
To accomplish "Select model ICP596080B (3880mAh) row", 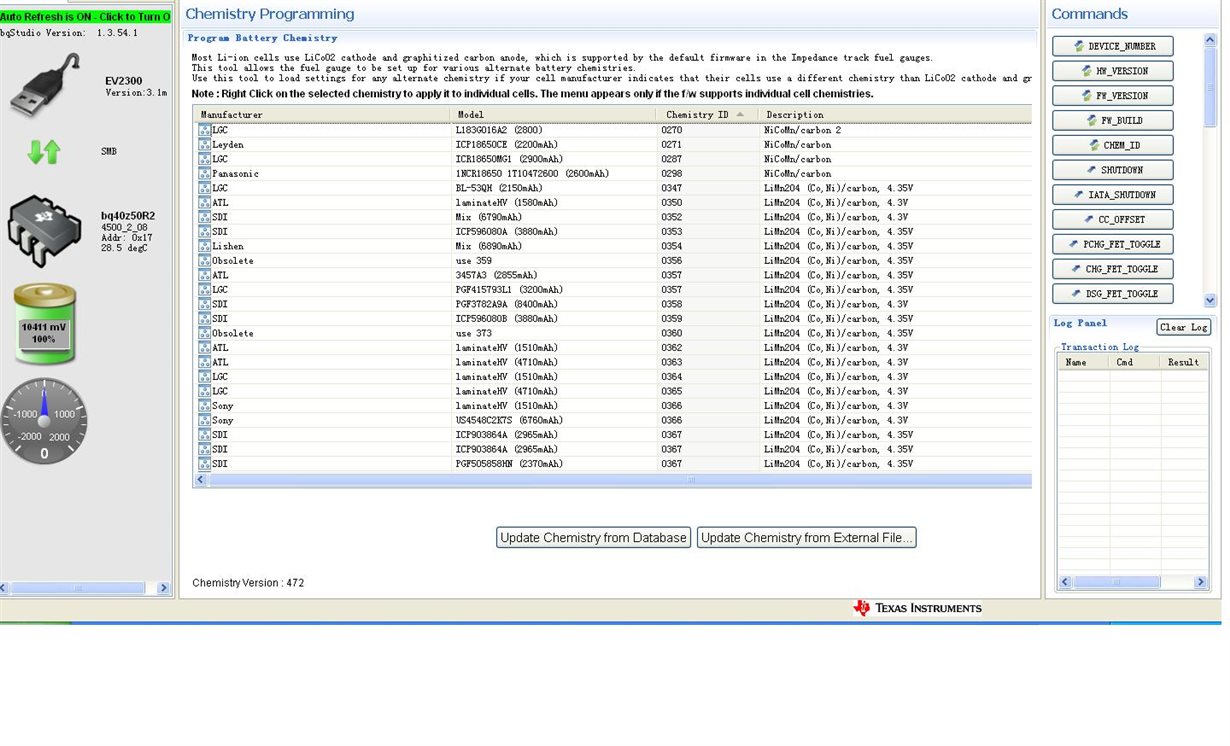I will 613,318.
